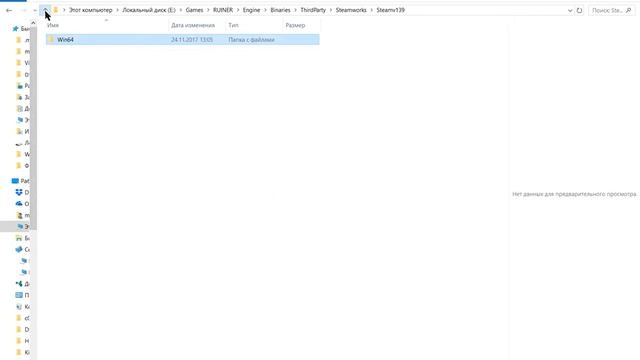The image size is (640, 360).
Task: Navigate to RUINER in the breadcrumb path
Action: pyautogui.click(x=223, y=10)
